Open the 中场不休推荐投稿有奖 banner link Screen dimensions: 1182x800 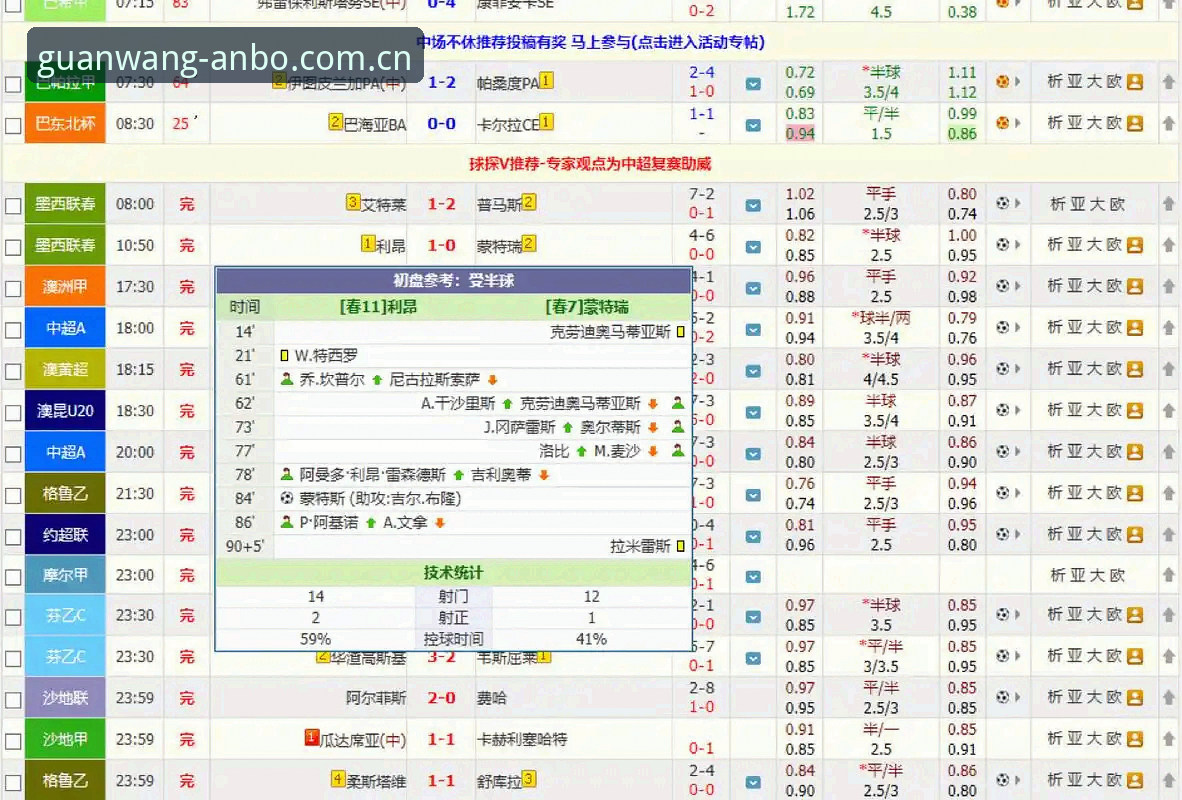(x=590, y=42)
